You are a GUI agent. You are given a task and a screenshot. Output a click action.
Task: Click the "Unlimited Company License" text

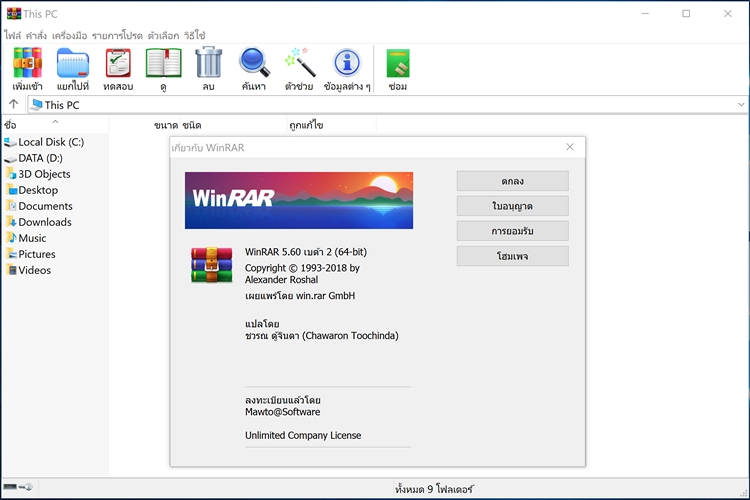coord(303,435)
